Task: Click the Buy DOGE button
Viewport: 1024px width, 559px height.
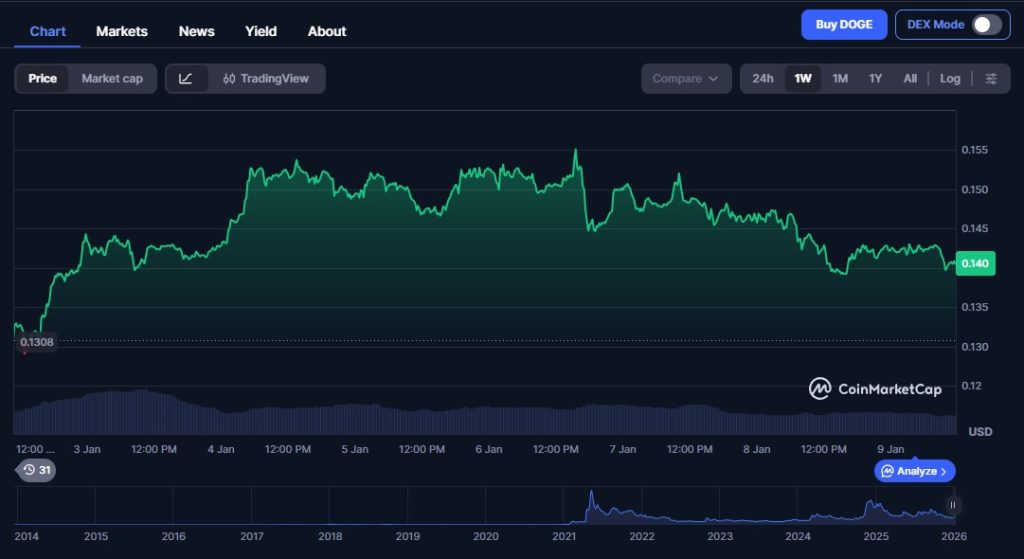Action: (x=844, y=25)
